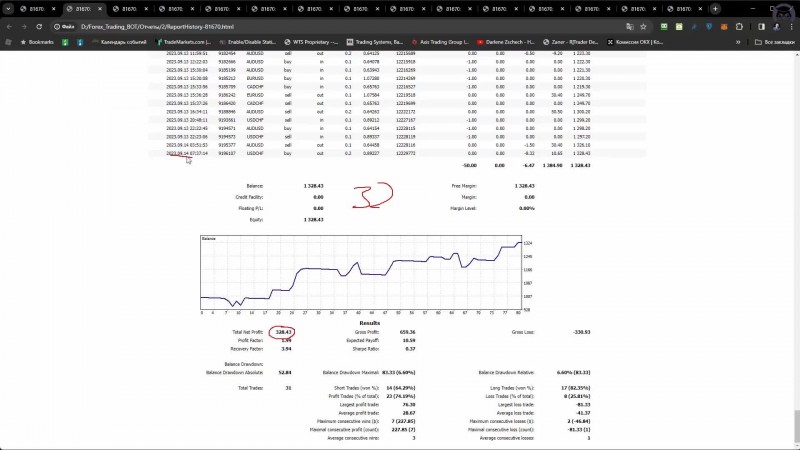Viewport: 800px width, 450px height.
Task: Open the Zaner - RJTrader bookmark
Action: coord(570,42)
